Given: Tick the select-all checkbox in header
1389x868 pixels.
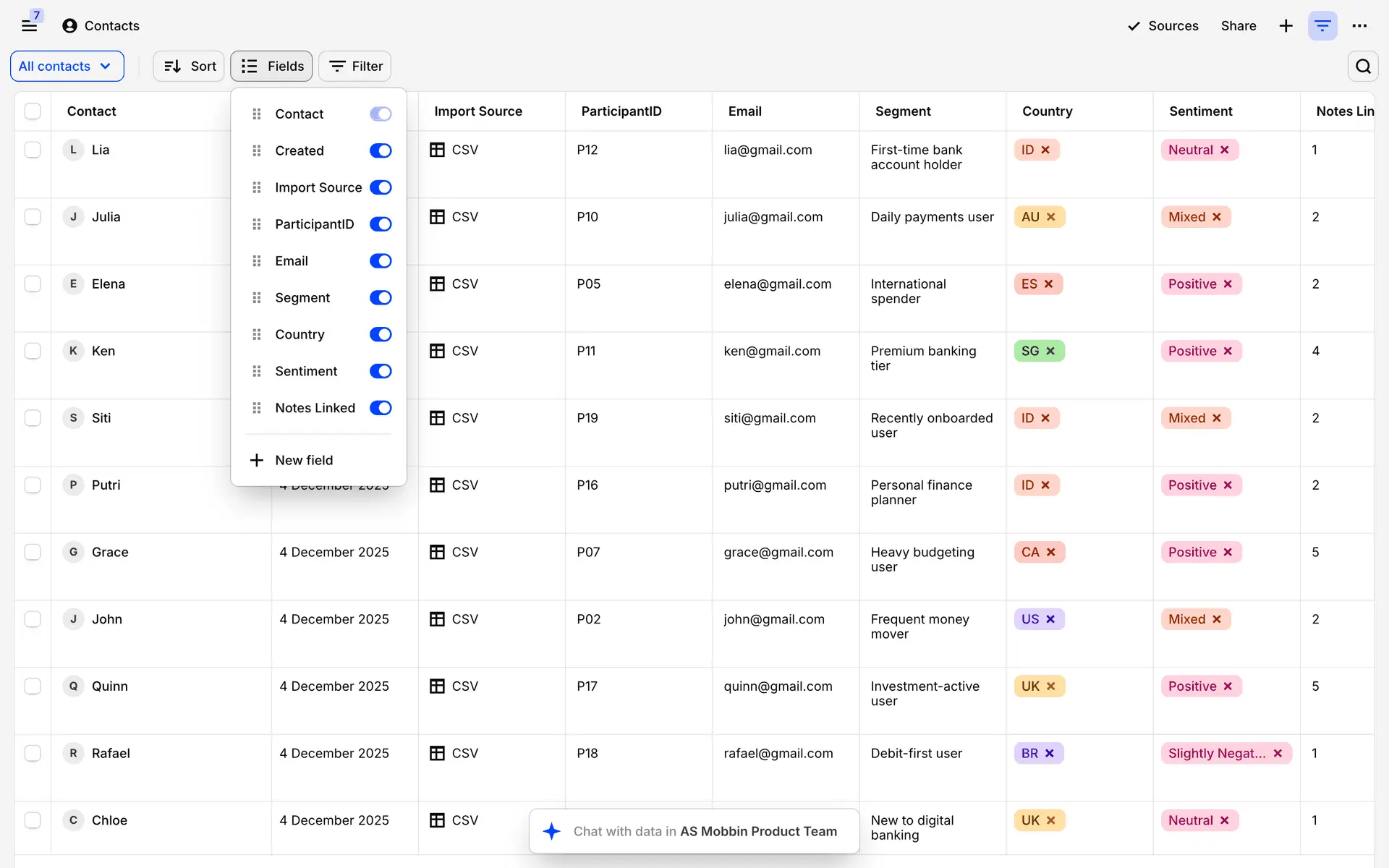Looking at the screenshot, I should (33, 111).
